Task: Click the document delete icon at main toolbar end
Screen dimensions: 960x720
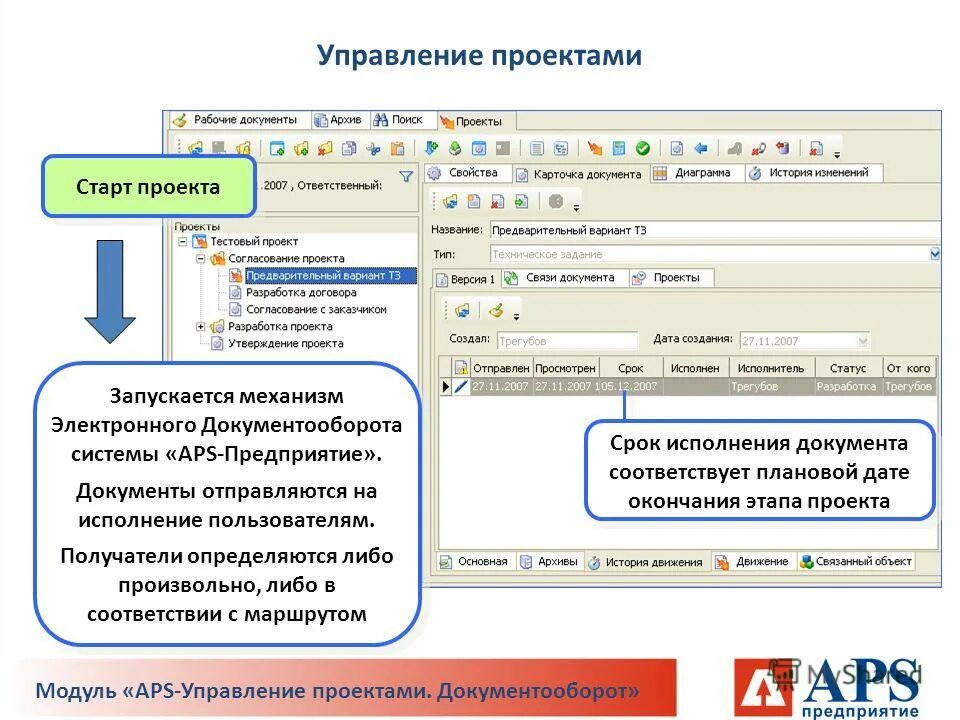Action: [x=816, y=148]
